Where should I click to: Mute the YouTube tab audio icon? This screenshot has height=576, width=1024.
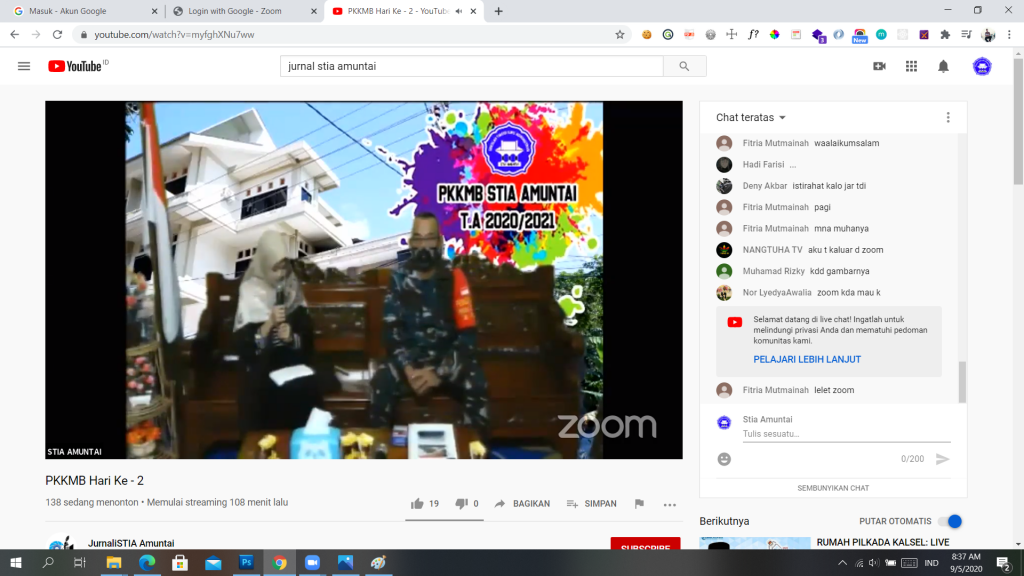(x=459, y=11)
